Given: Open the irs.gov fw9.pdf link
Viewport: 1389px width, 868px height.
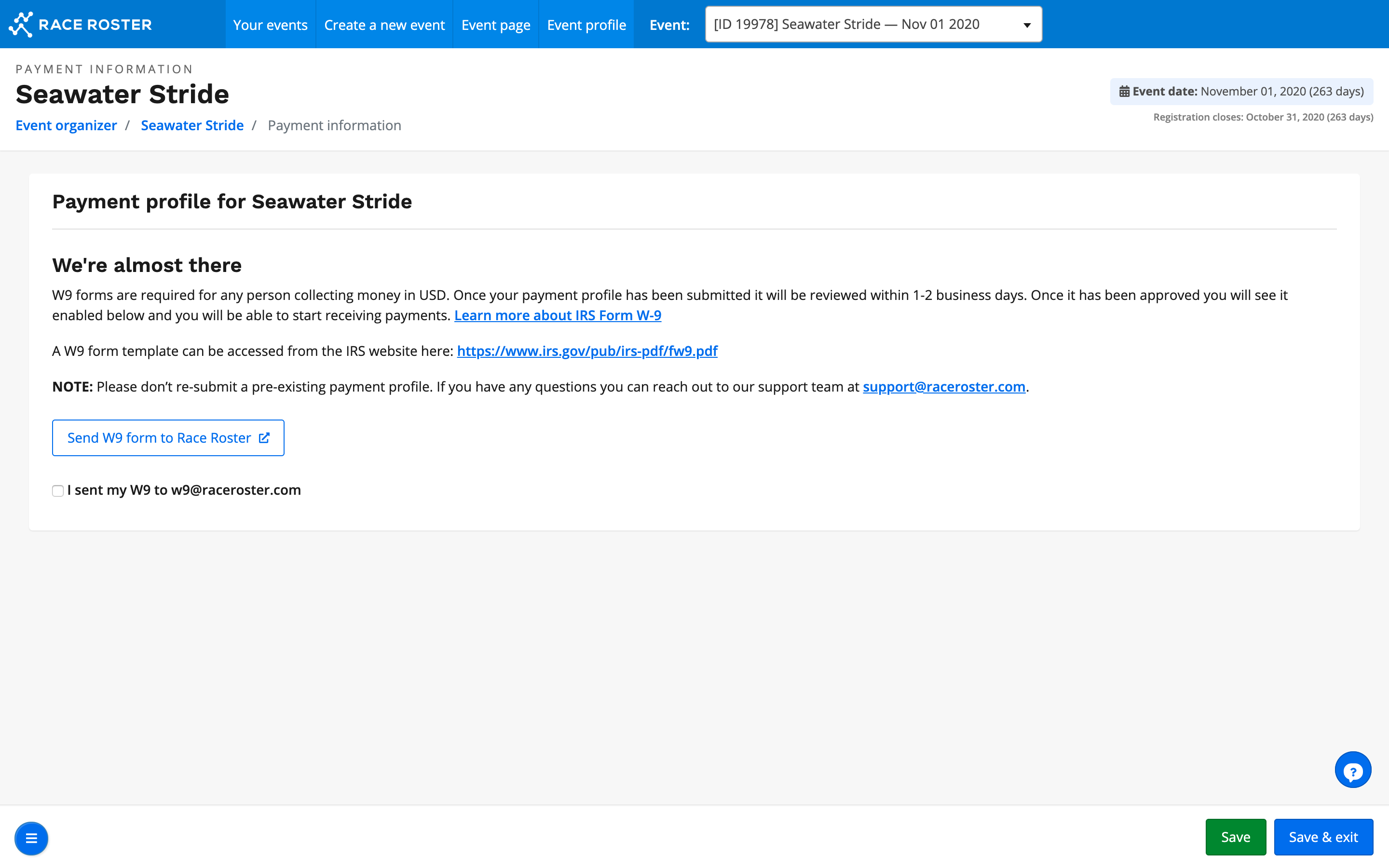Looking at the screenshot, I should pos(586,351).
